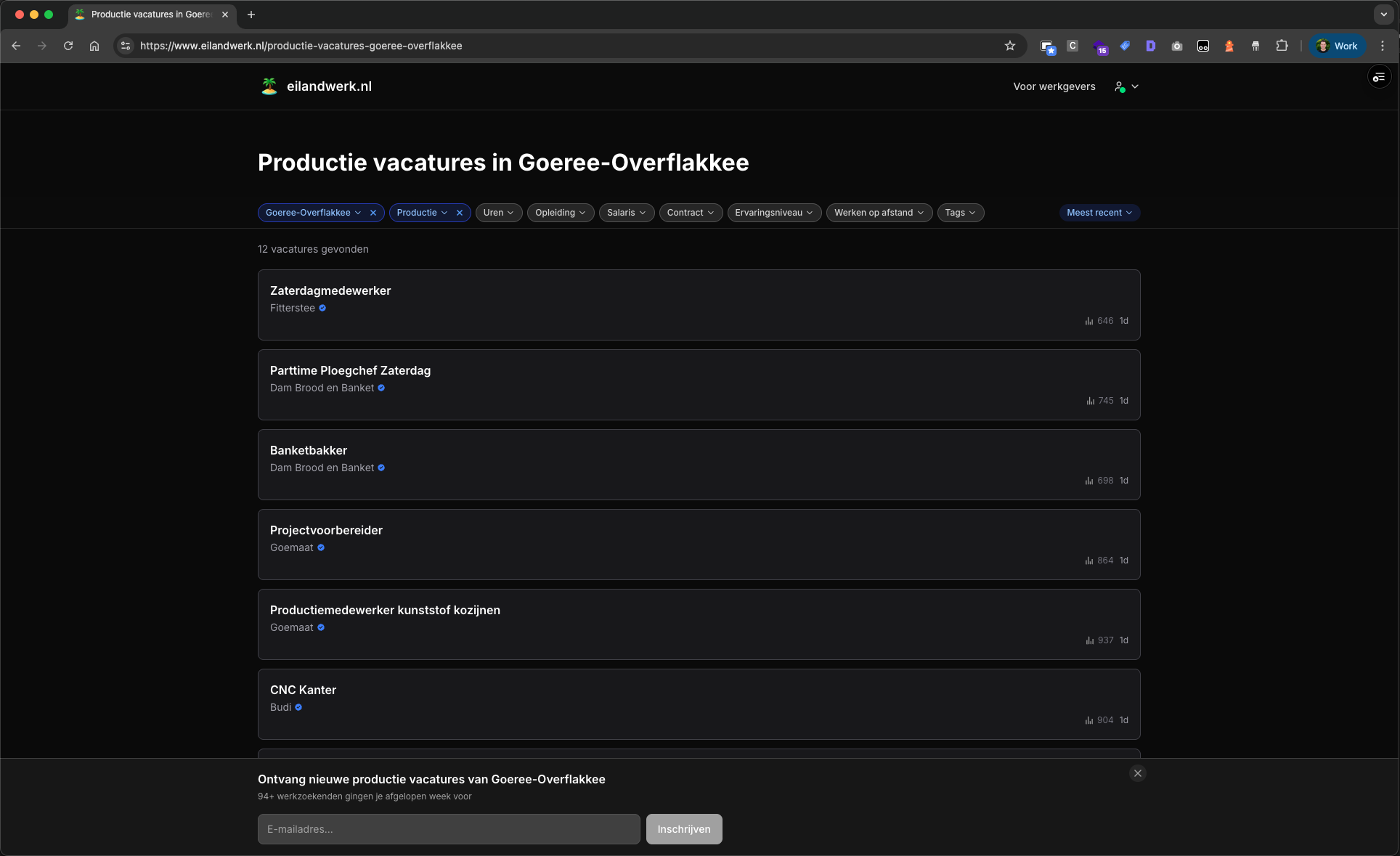Image resolution: width=1400 pixels, height=856 pixels.
Task: Change sorting via Meest recent dropdown
Action: [x=1099, y=213]
